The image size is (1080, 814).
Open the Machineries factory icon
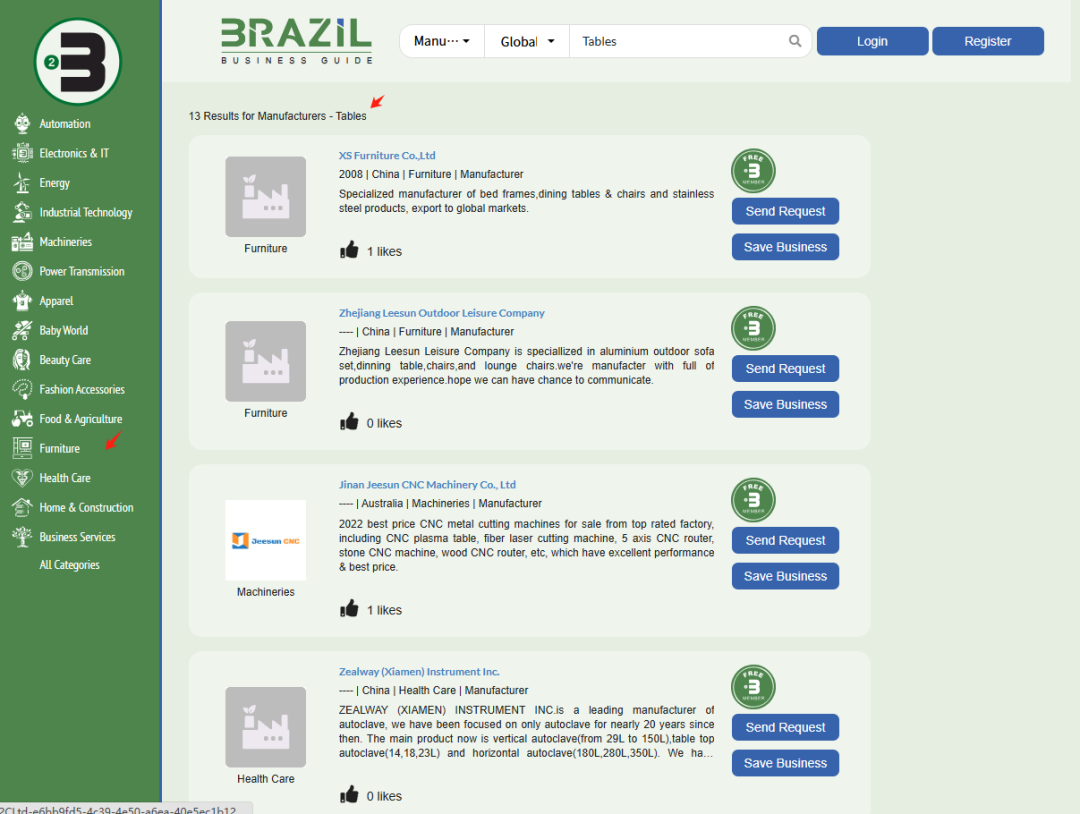(x=22, y=242)
